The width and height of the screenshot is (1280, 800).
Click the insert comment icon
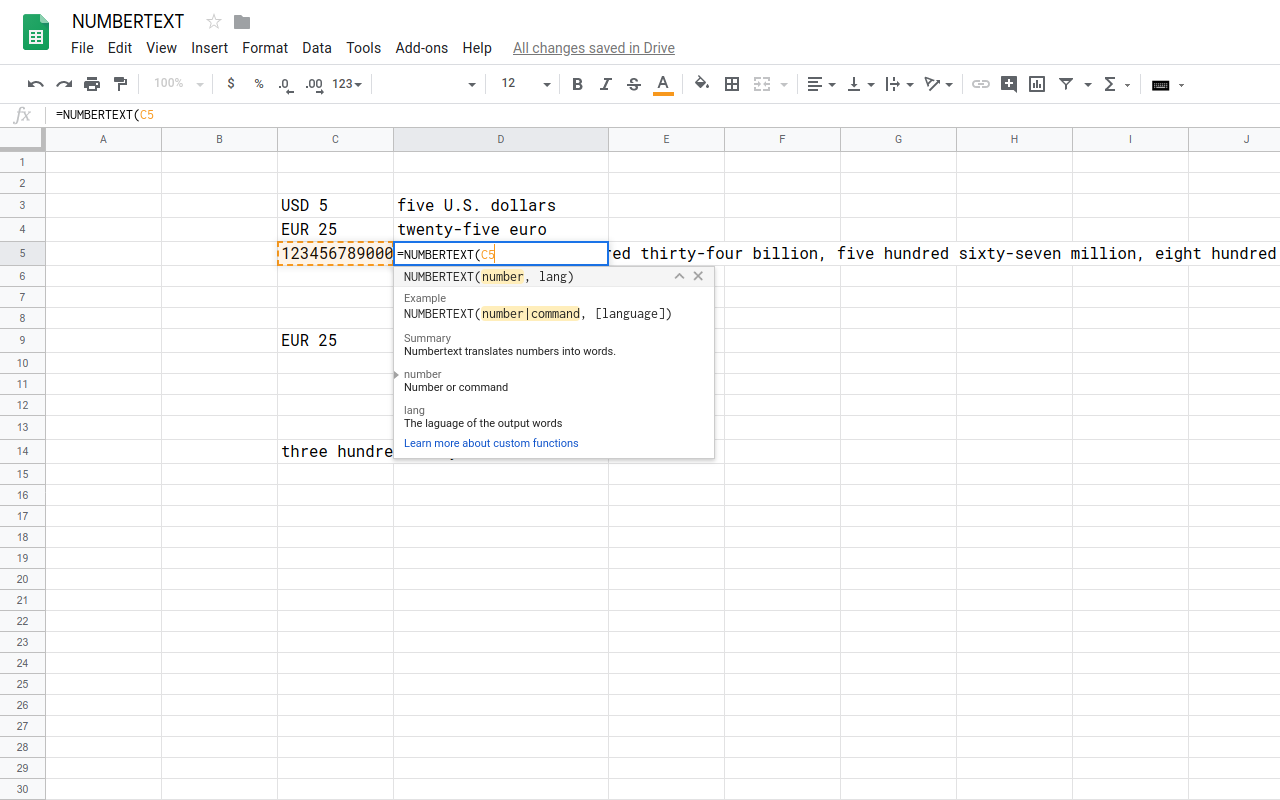[x=1009, y=84]
